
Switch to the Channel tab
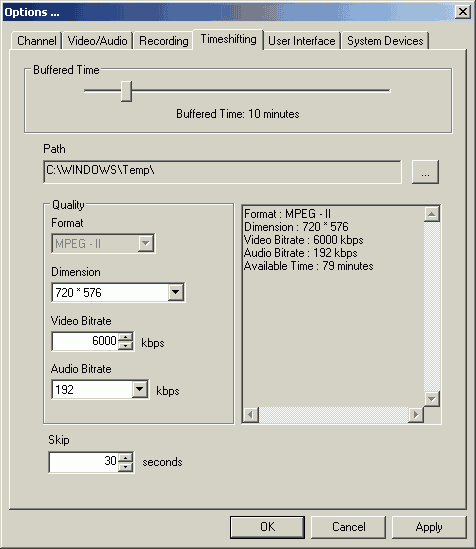[36, 41]
